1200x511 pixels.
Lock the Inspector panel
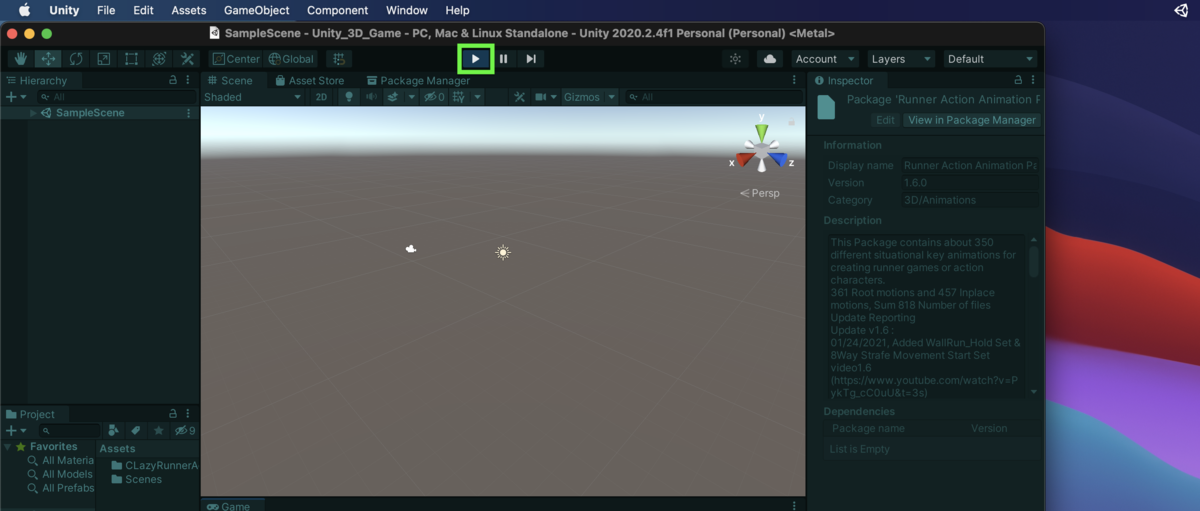pos(1019,81)
